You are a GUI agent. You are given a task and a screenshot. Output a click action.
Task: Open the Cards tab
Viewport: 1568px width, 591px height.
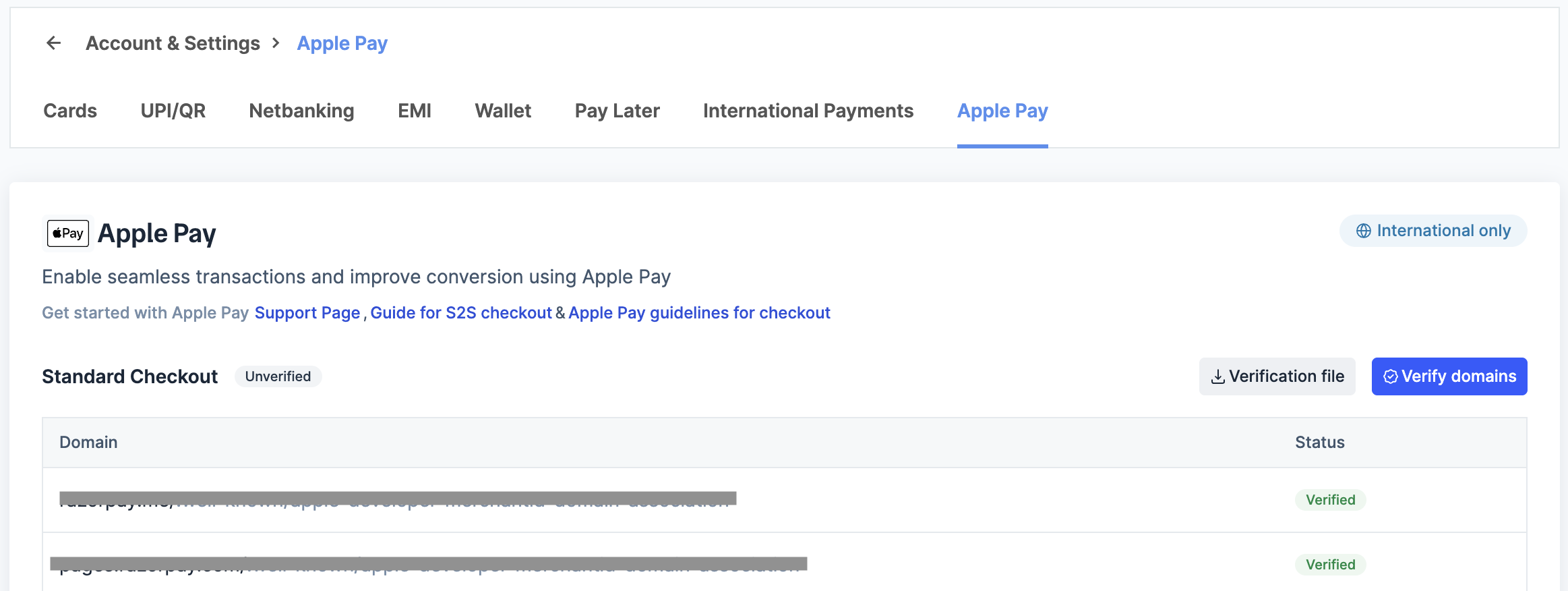tap(70, 111)
